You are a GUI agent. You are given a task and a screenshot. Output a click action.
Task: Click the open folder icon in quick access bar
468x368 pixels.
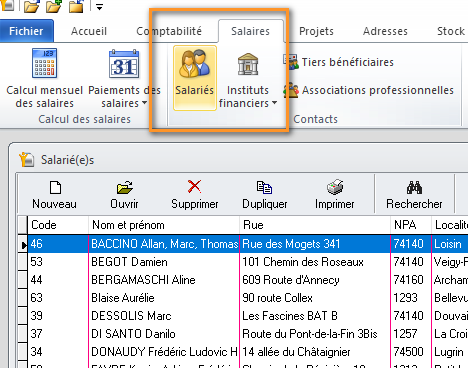[x=31, y=6]
